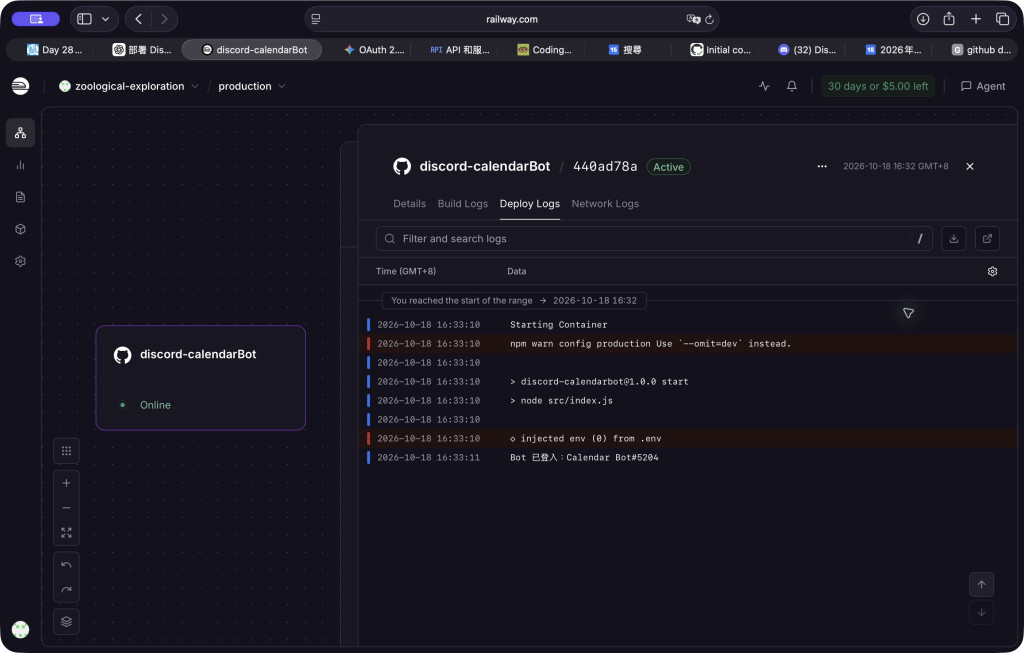Jump to bottom of the logs

coord(981,613)
